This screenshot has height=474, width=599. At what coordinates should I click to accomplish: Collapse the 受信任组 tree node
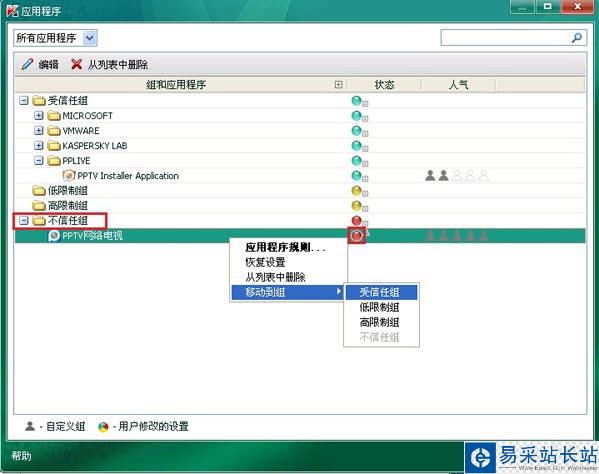(x=24, y=101)
